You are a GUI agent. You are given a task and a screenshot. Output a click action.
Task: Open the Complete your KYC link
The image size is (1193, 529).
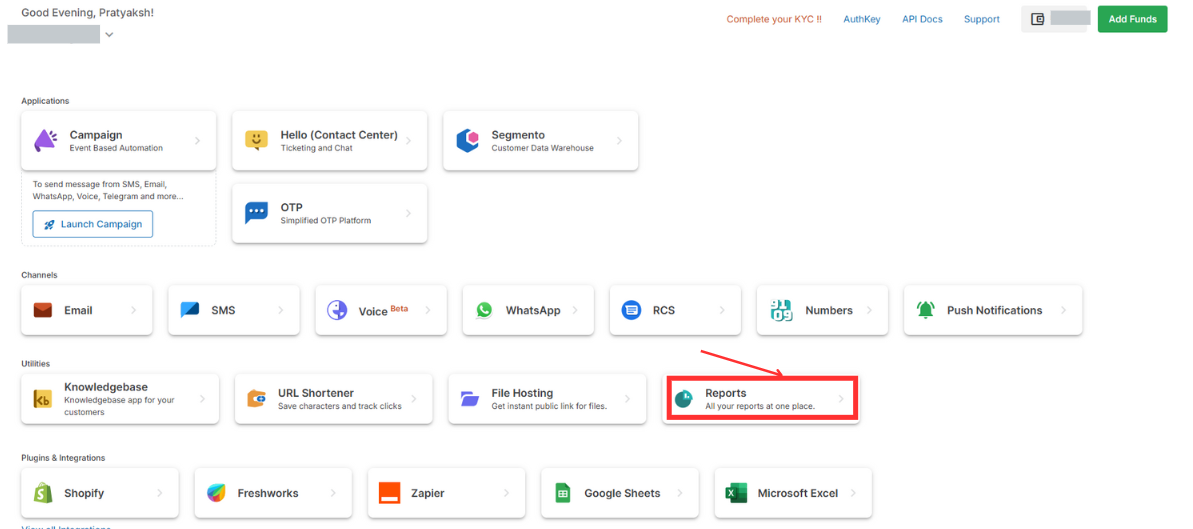774,19
